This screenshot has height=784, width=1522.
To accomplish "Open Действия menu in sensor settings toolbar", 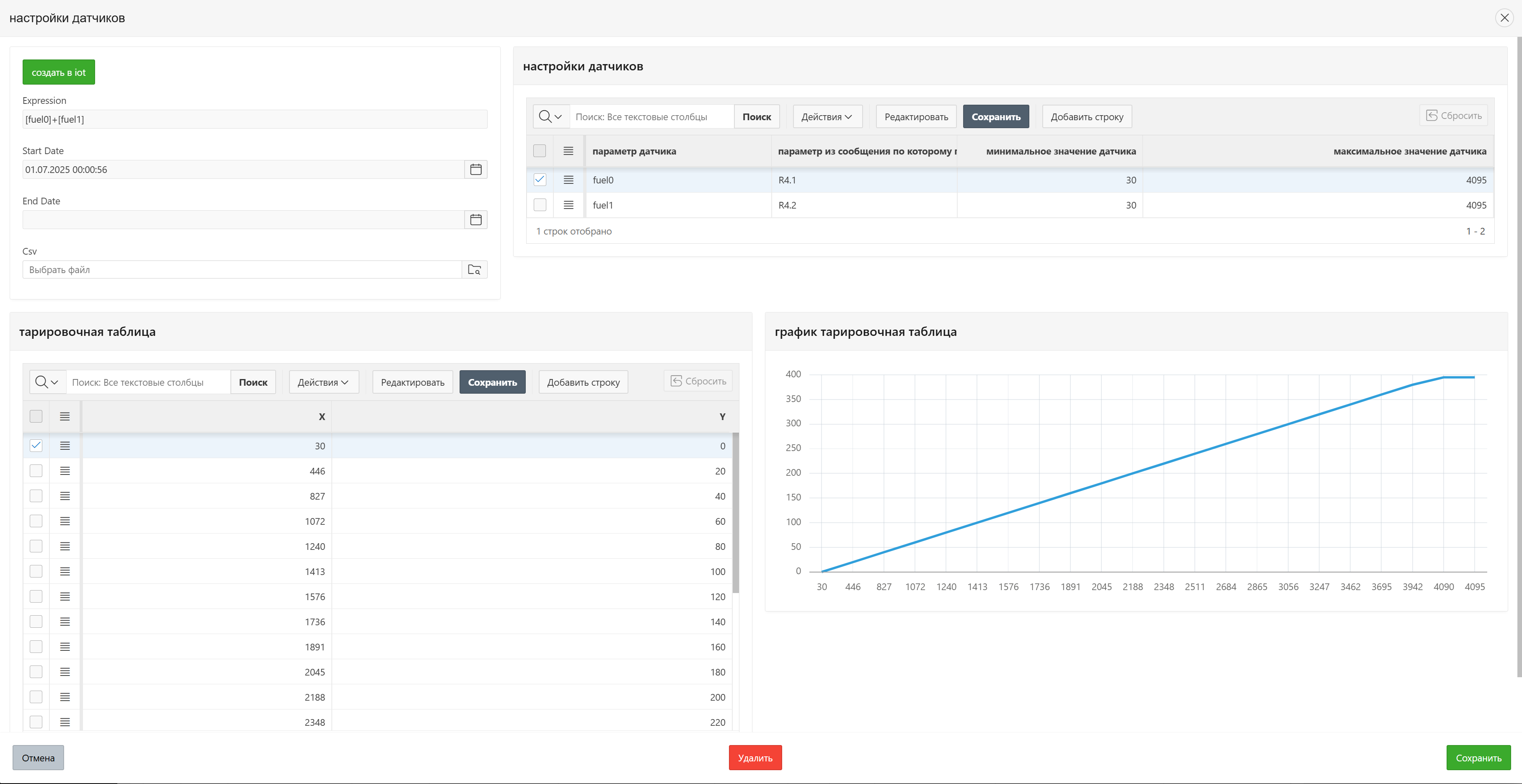I will [827, 117].
